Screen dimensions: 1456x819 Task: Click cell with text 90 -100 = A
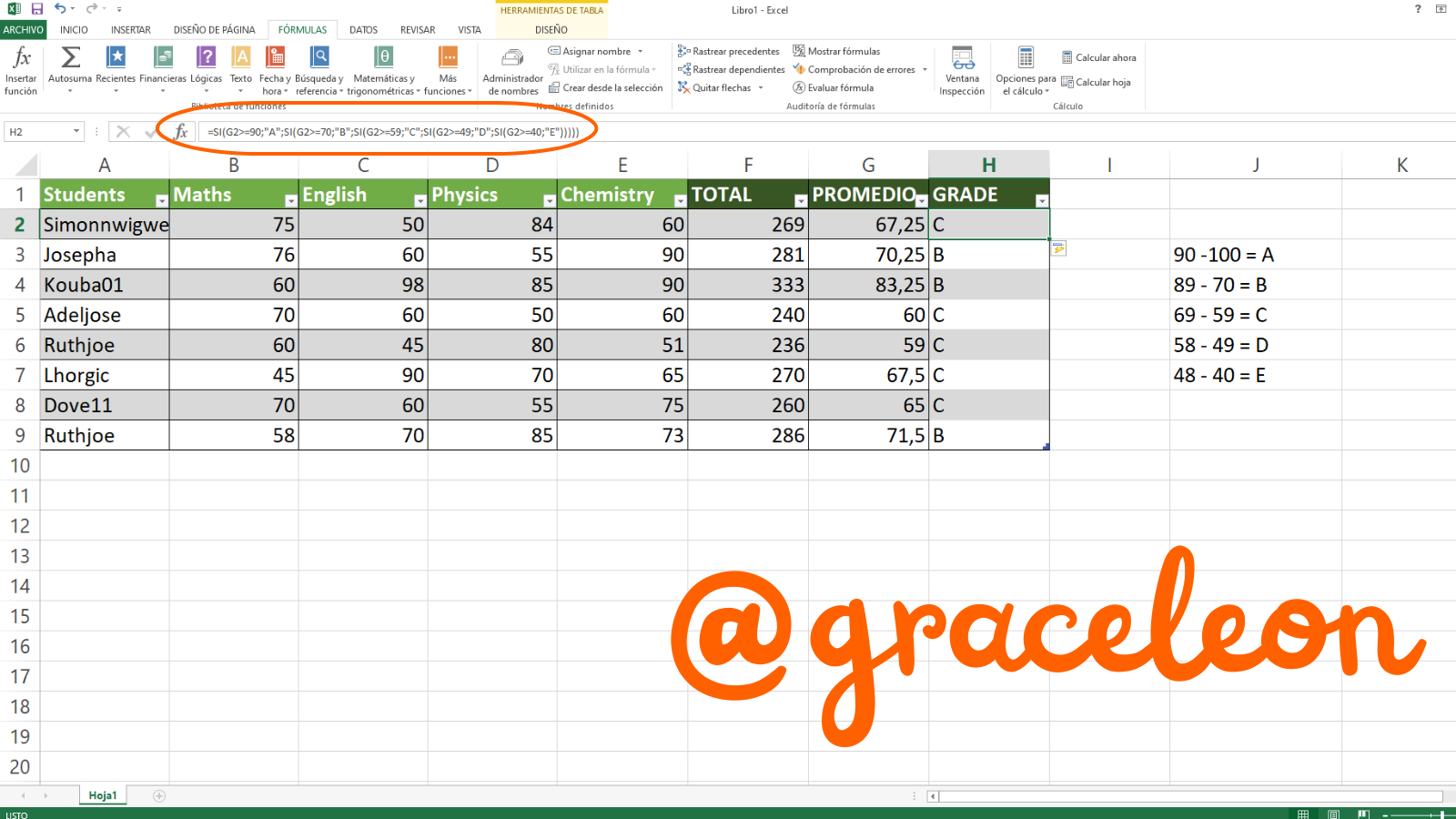click(x=1256, y=255)
